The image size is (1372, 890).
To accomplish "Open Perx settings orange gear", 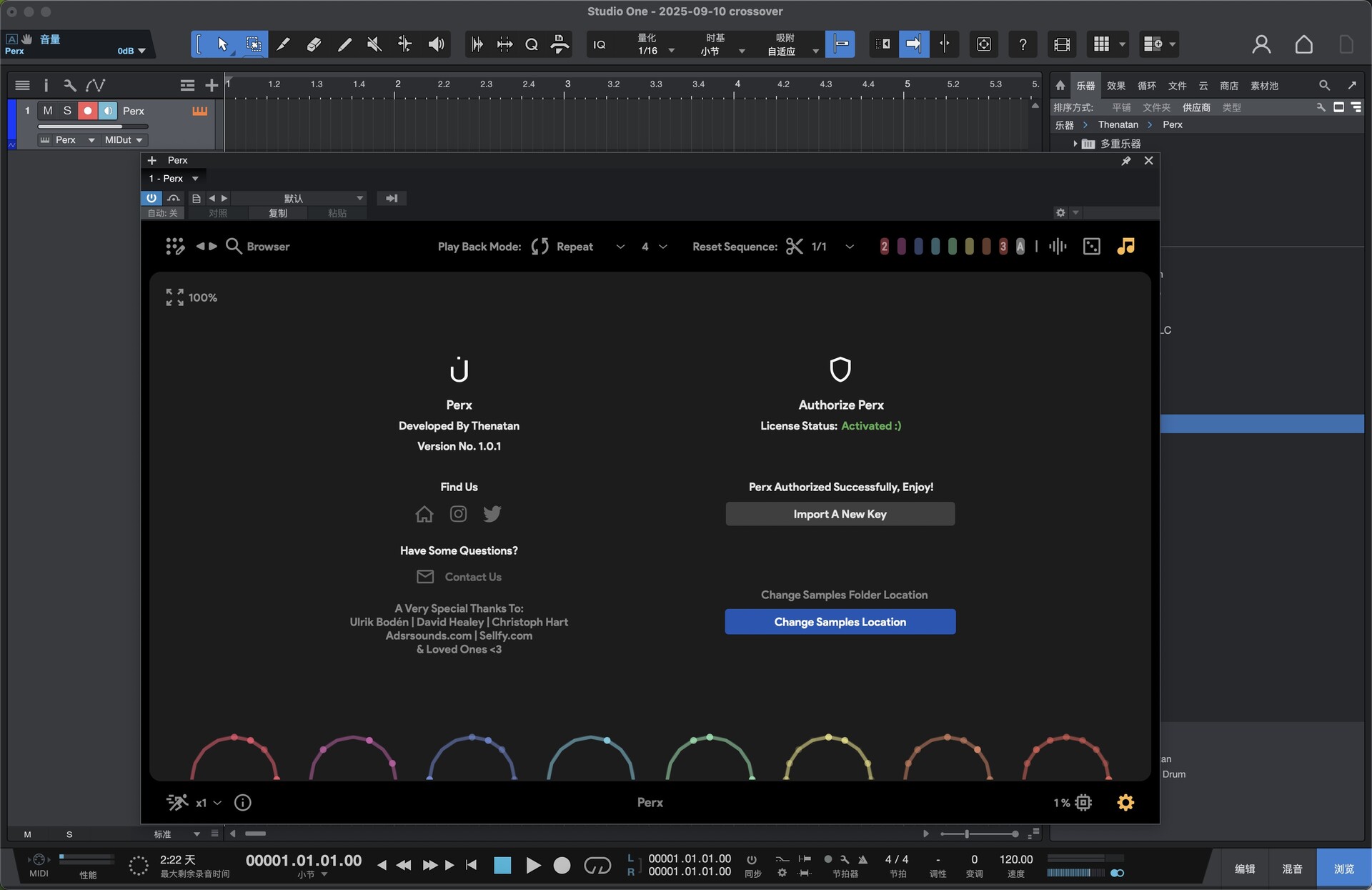I will (1125, 803).
